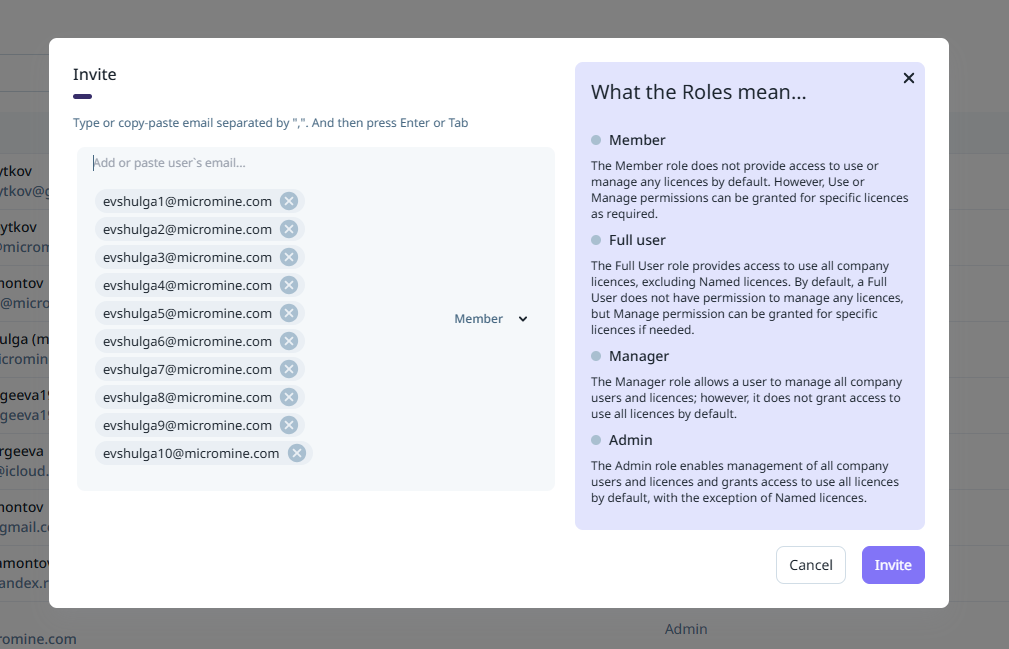Click X on evshulga9@micromine.com chip
Screen dimensions: 1009x649
coord(289,425)
